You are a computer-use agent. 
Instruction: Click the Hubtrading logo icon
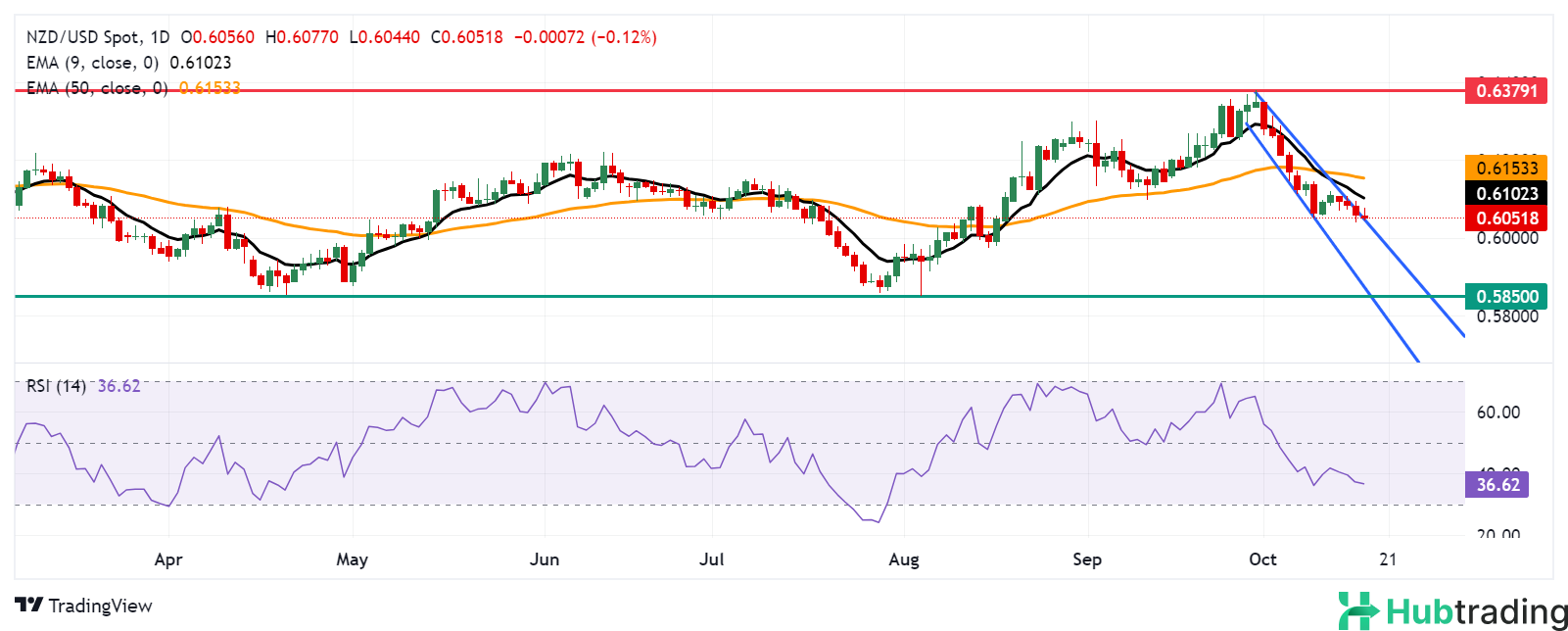[x=1359, y=610]
